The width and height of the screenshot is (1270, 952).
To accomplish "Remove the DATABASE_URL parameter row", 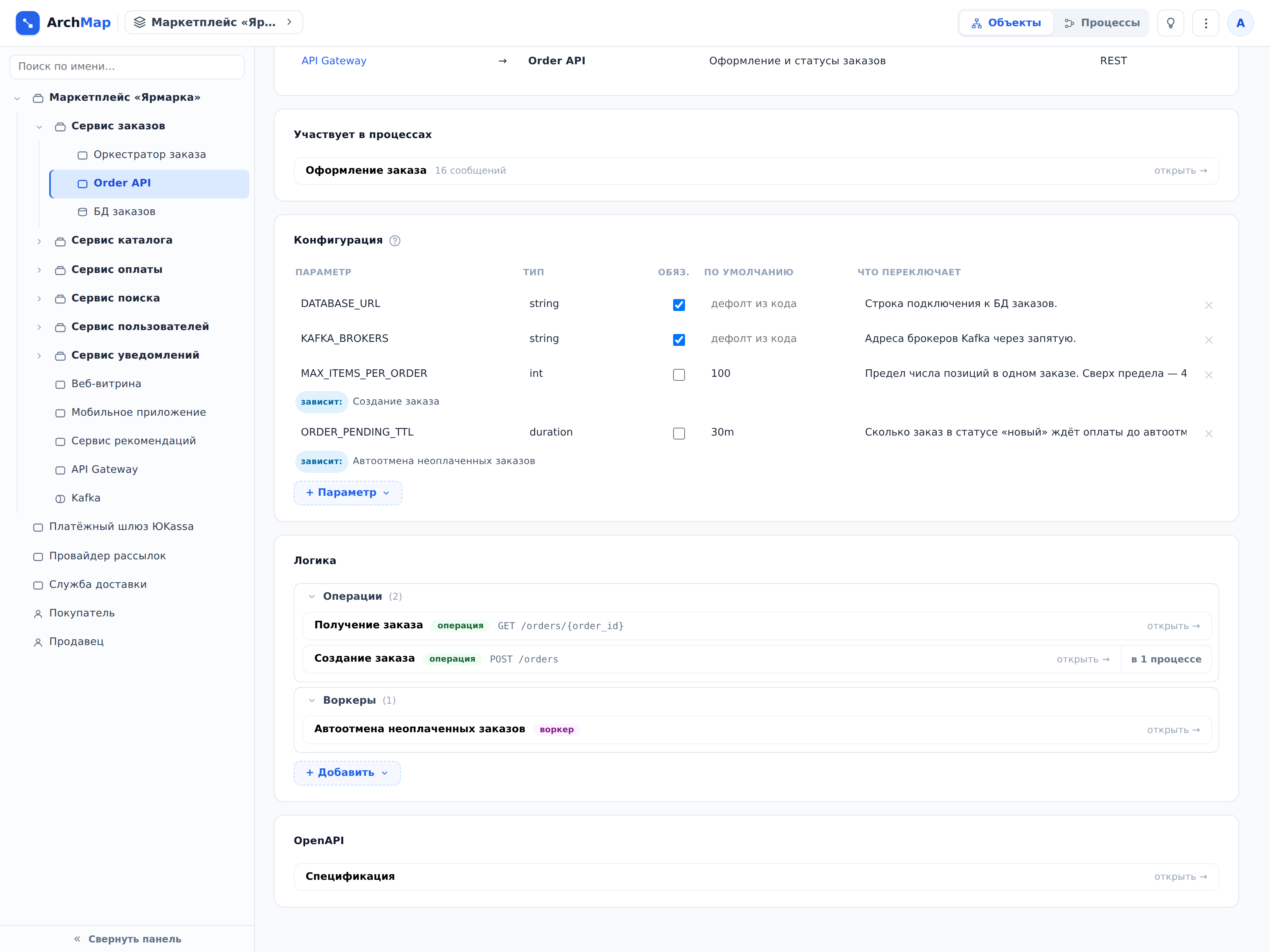I will coord(1208,305).
